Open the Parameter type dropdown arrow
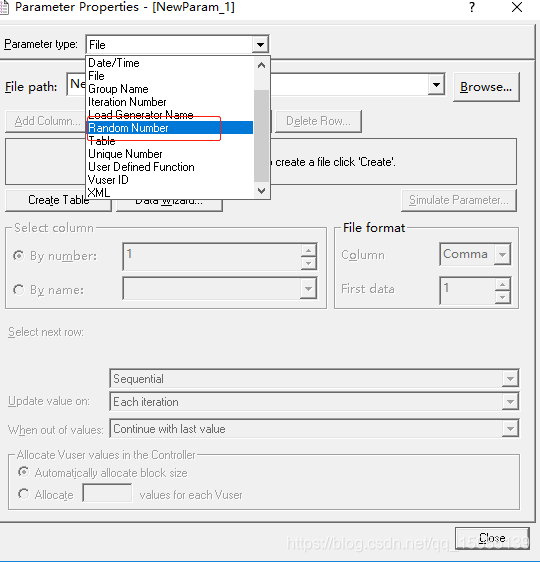The width and height of the screenshot is (540, 562). (261, 45)
